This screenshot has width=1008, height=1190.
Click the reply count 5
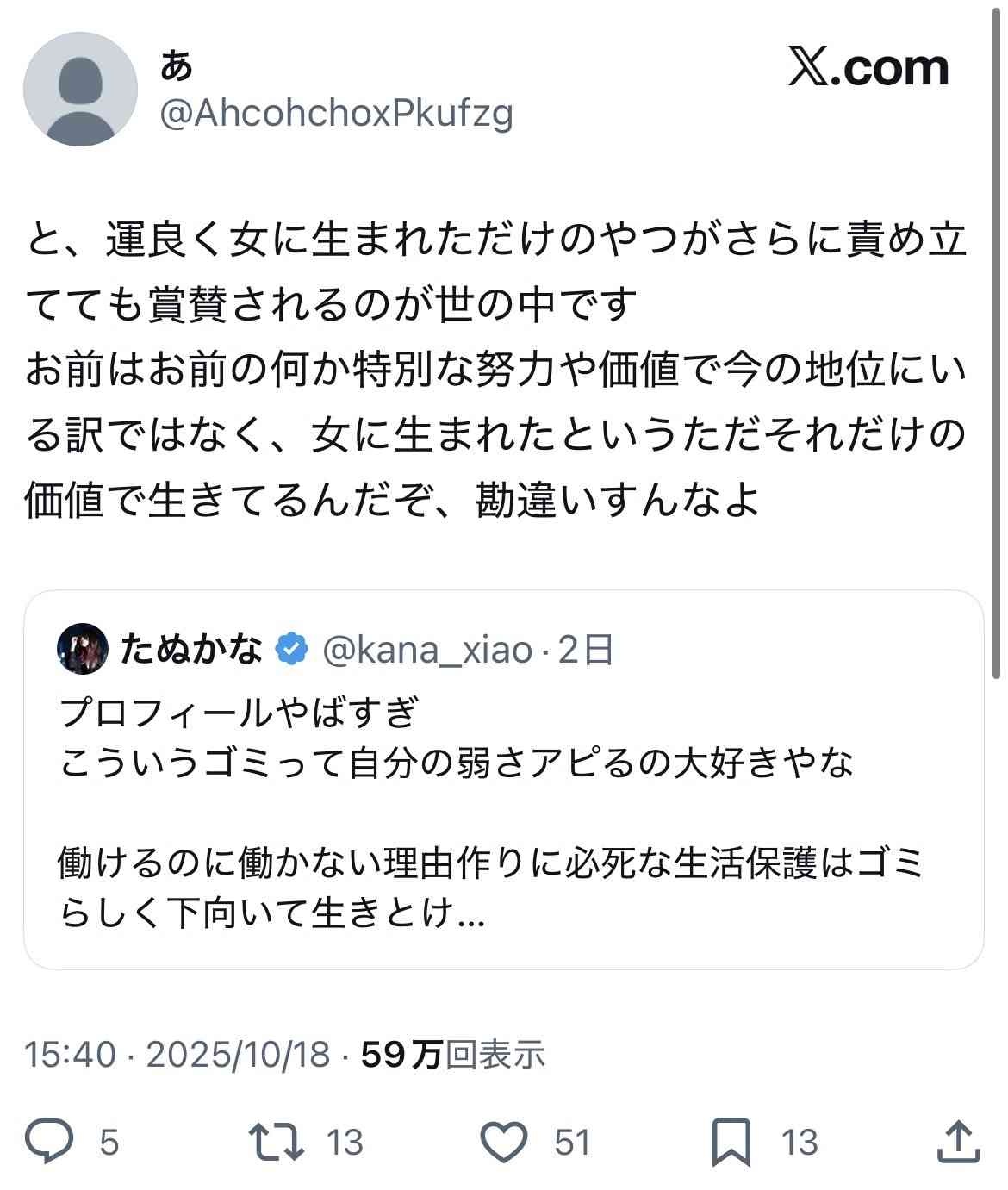pyautogui.click(x=109, y=1143)
